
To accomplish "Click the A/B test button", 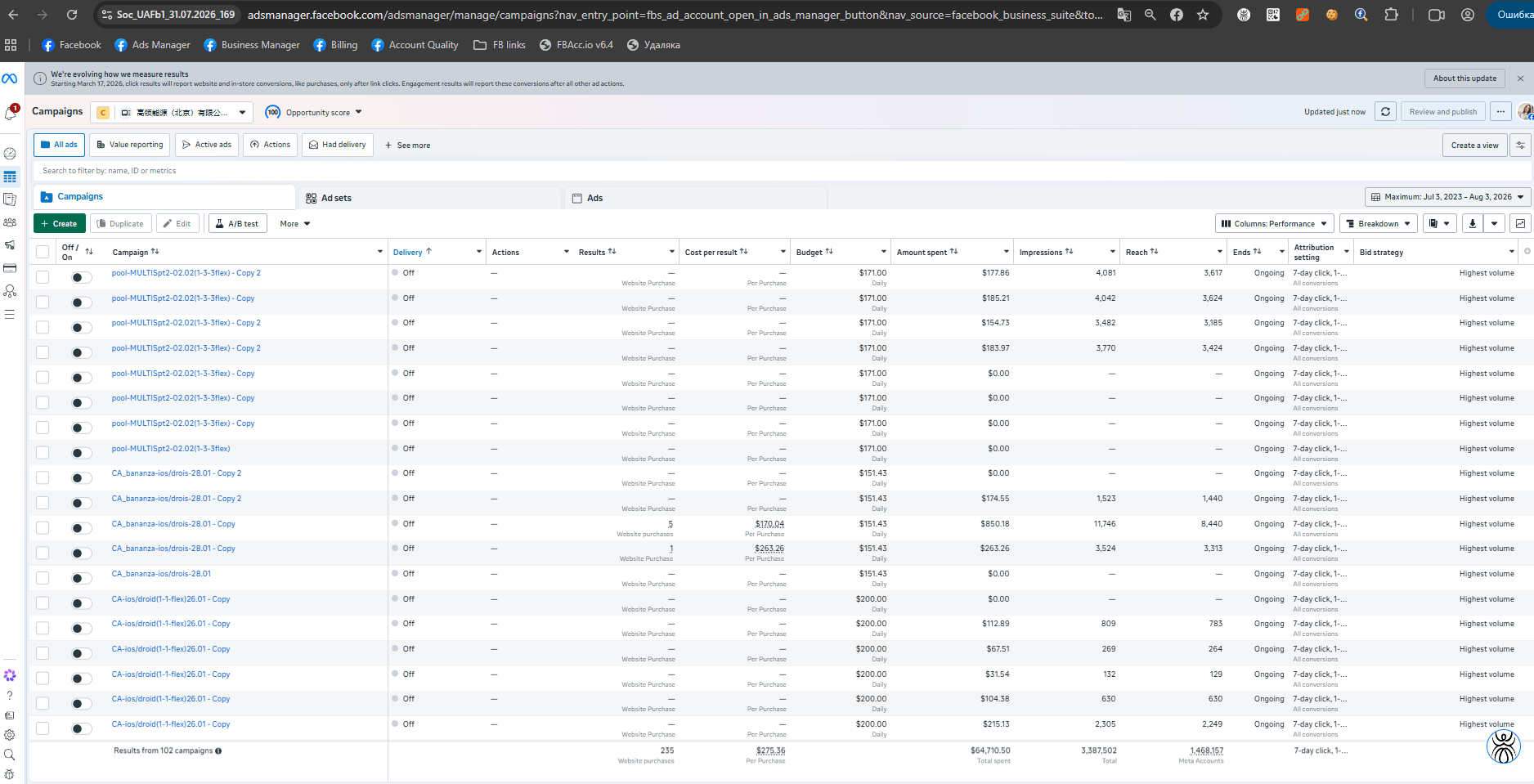I will (x=237, y=223).
